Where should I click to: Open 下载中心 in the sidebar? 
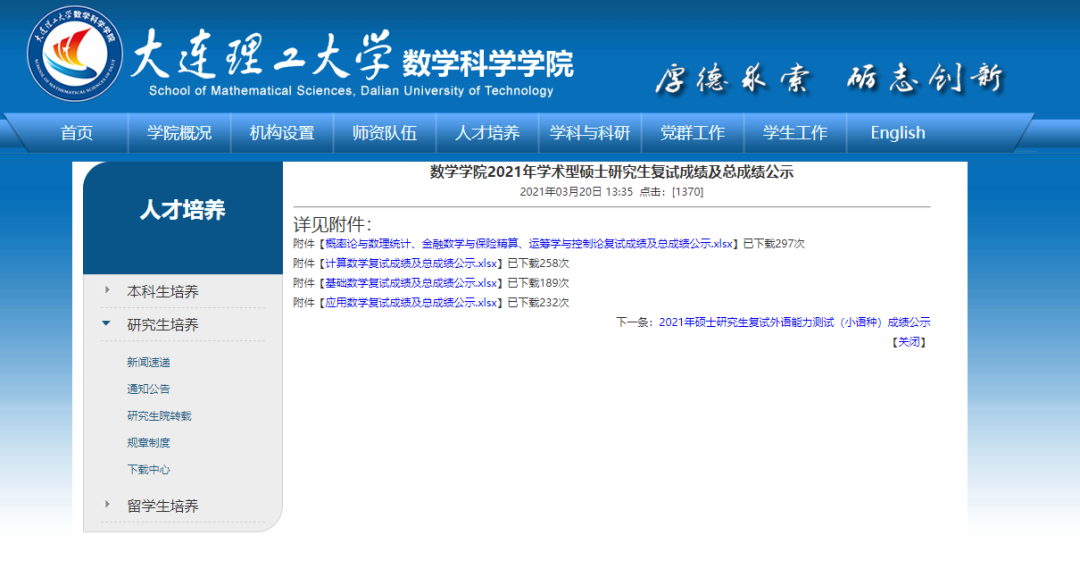(148, 470)
